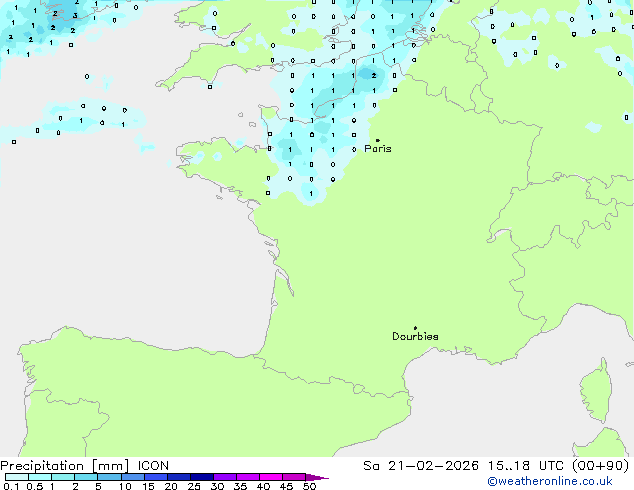Click the 20 to 25 legend swatch
Screen dimensions: 634x490
[179, 477]
